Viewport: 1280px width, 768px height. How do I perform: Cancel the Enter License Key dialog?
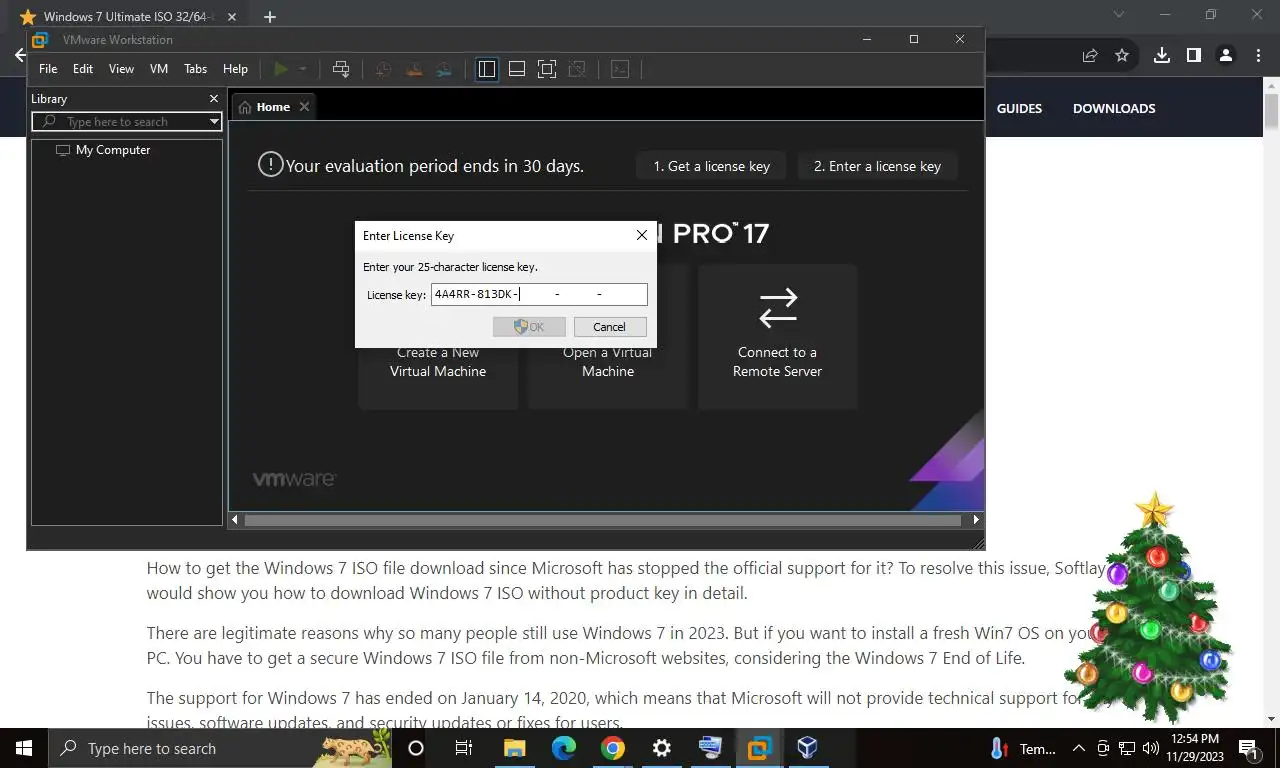pos(609,327)
